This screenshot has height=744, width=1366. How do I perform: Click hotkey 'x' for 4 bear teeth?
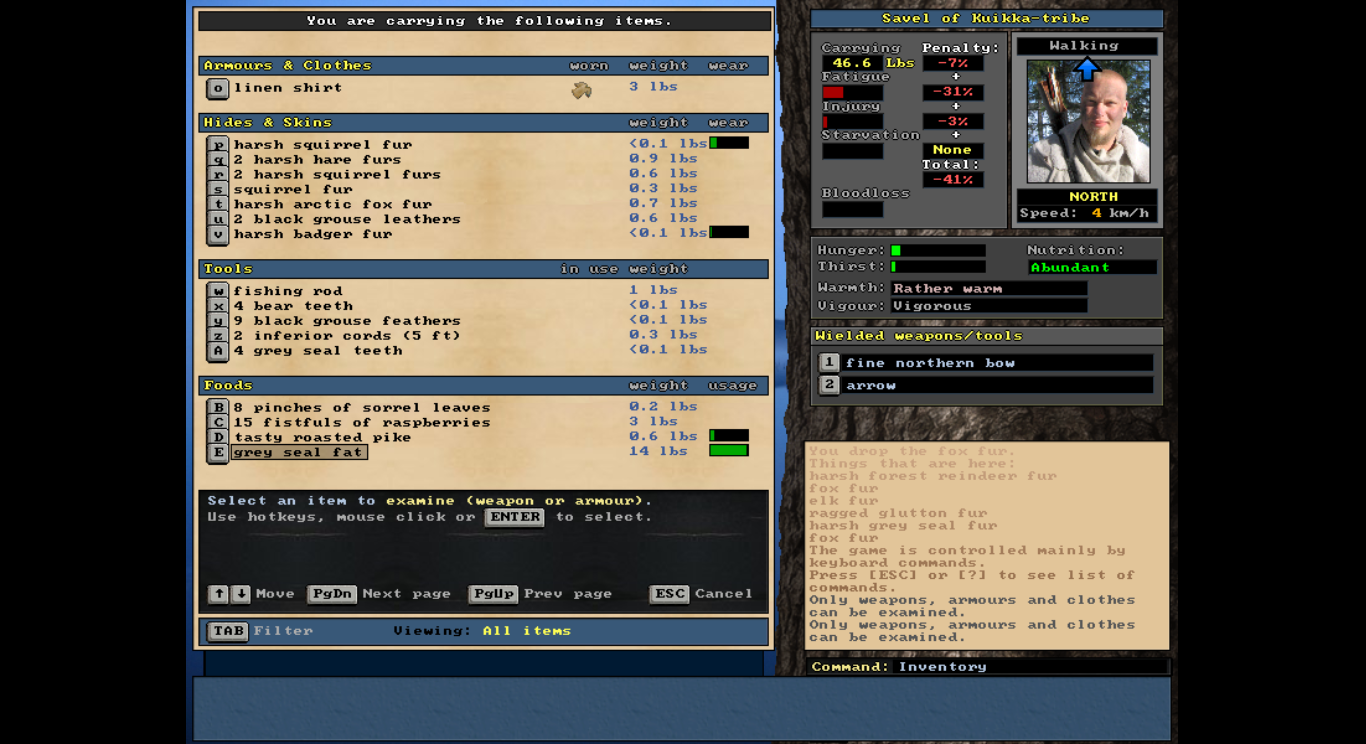click(x=218, y=306)
